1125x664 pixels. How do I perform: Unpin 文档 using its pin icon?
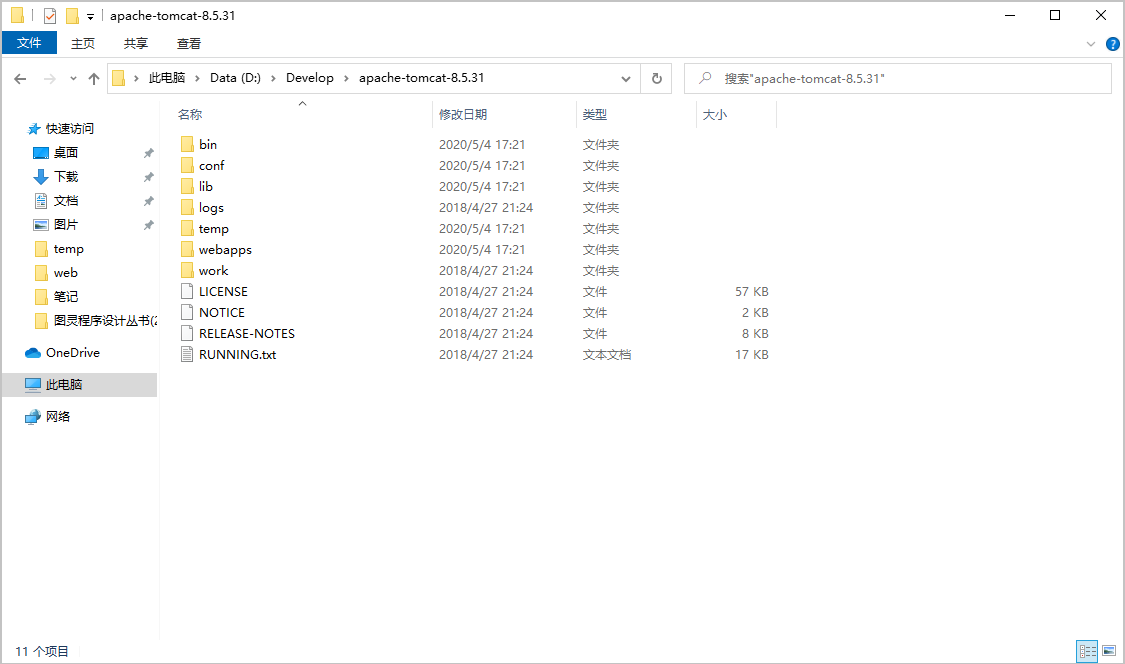point(149,201)
